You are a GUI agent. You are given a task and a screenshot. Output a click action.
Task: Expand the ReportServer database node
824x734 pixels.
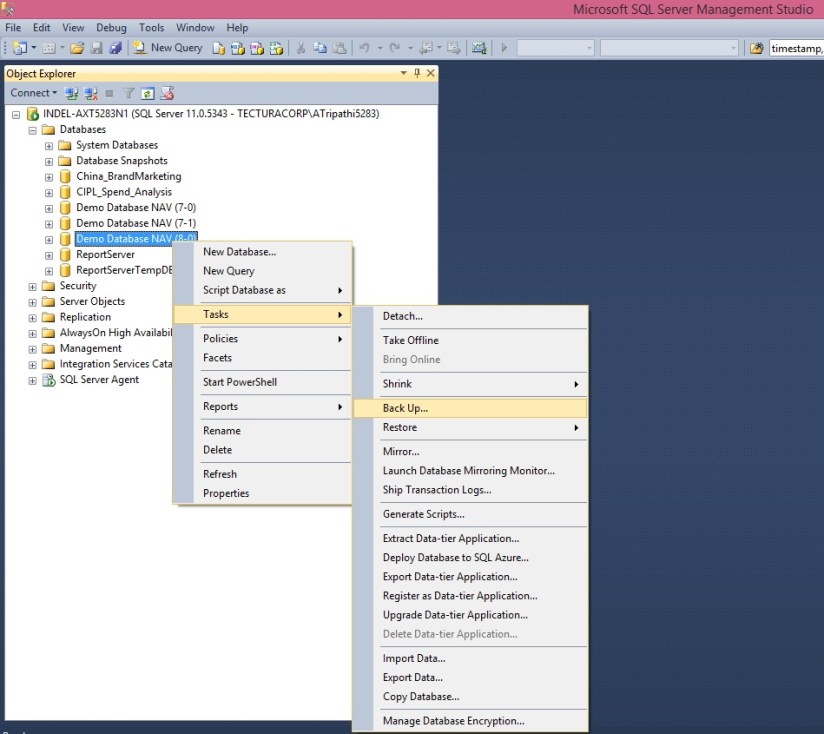point(49,255)
